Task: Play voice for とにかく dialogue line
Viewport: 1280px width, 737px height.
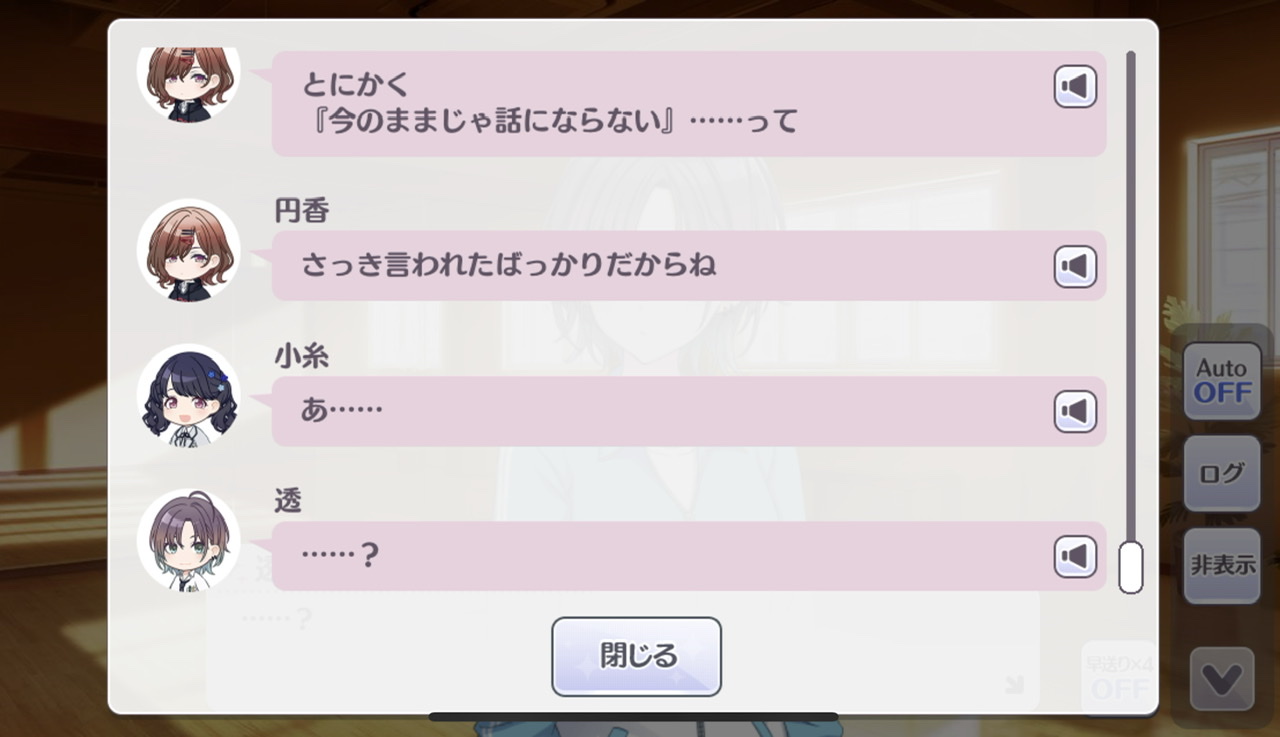Action: pyautogui.click(x=1075, y=87)
